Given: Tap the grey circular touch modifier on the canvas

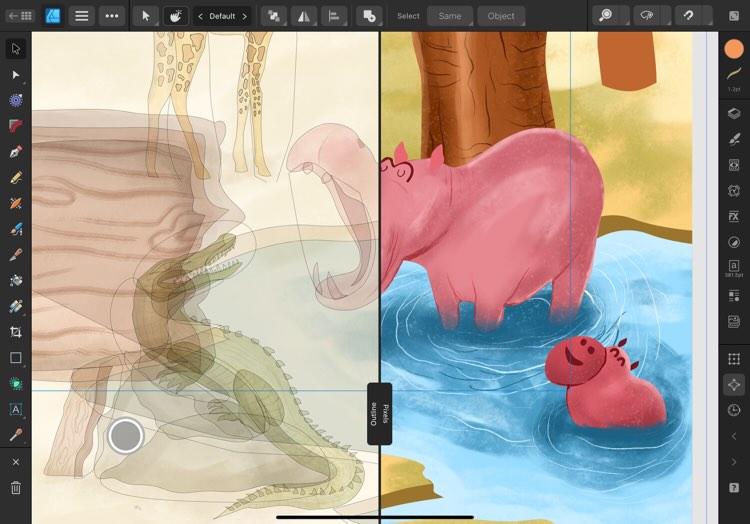Looking at the screenshot, I should click(x=125, y=436).
